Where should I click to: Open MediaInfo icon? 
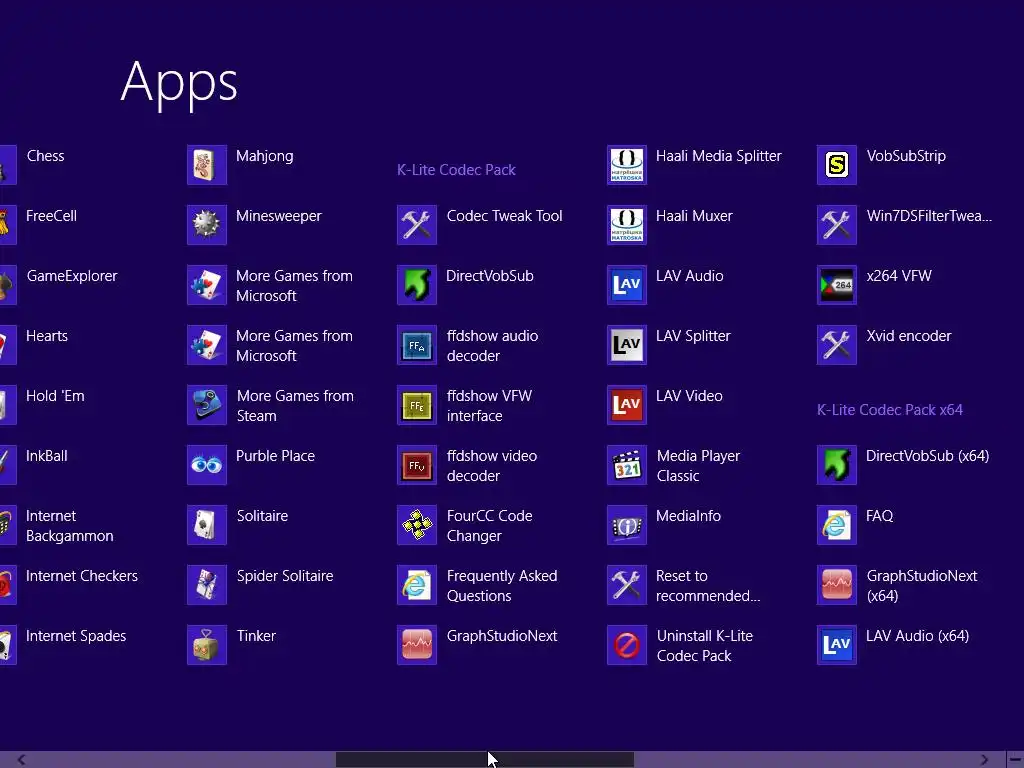tap(627, 525)
